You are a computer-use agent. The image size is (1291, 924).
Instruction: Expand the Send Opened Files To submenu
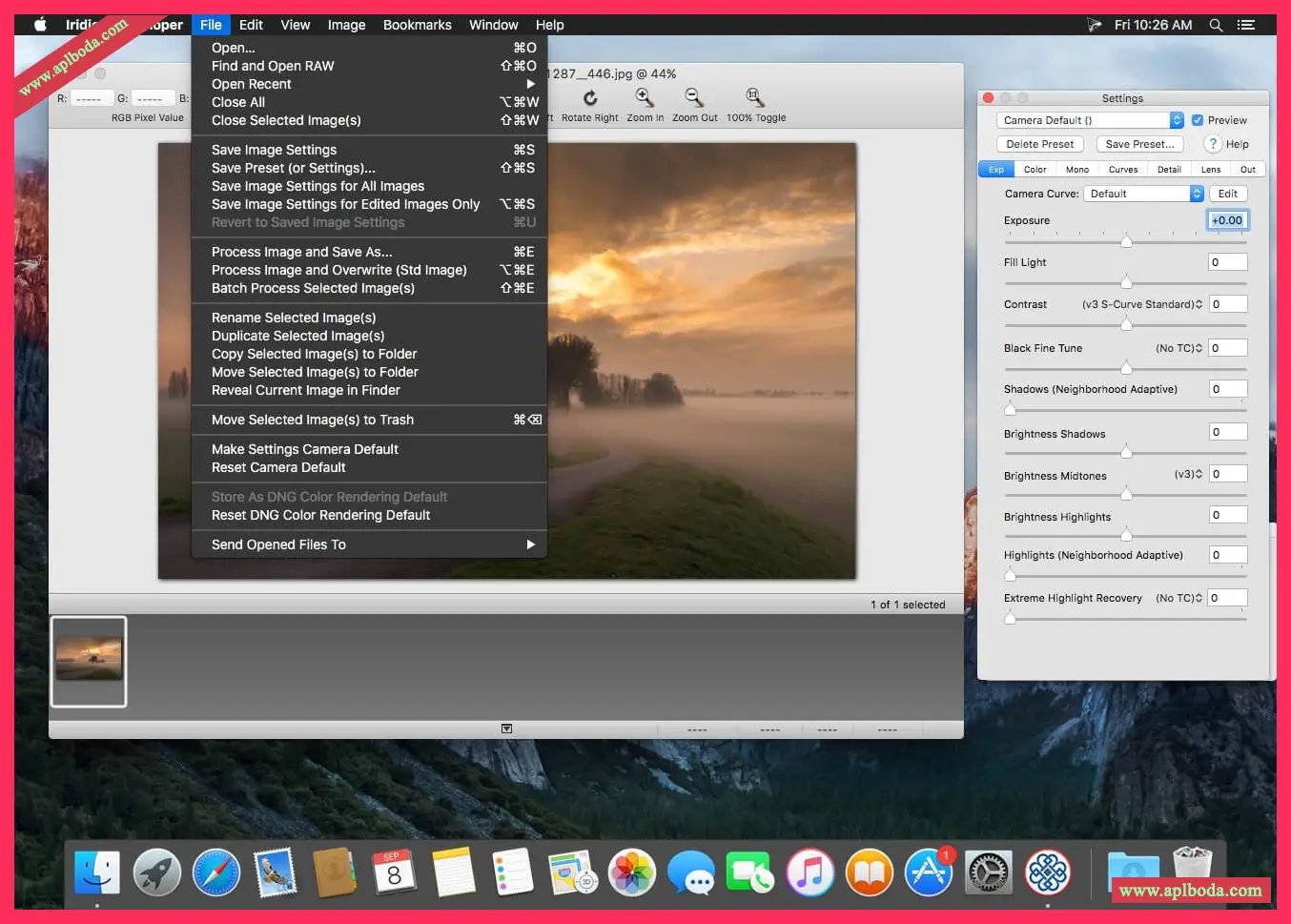coord(369,544)
